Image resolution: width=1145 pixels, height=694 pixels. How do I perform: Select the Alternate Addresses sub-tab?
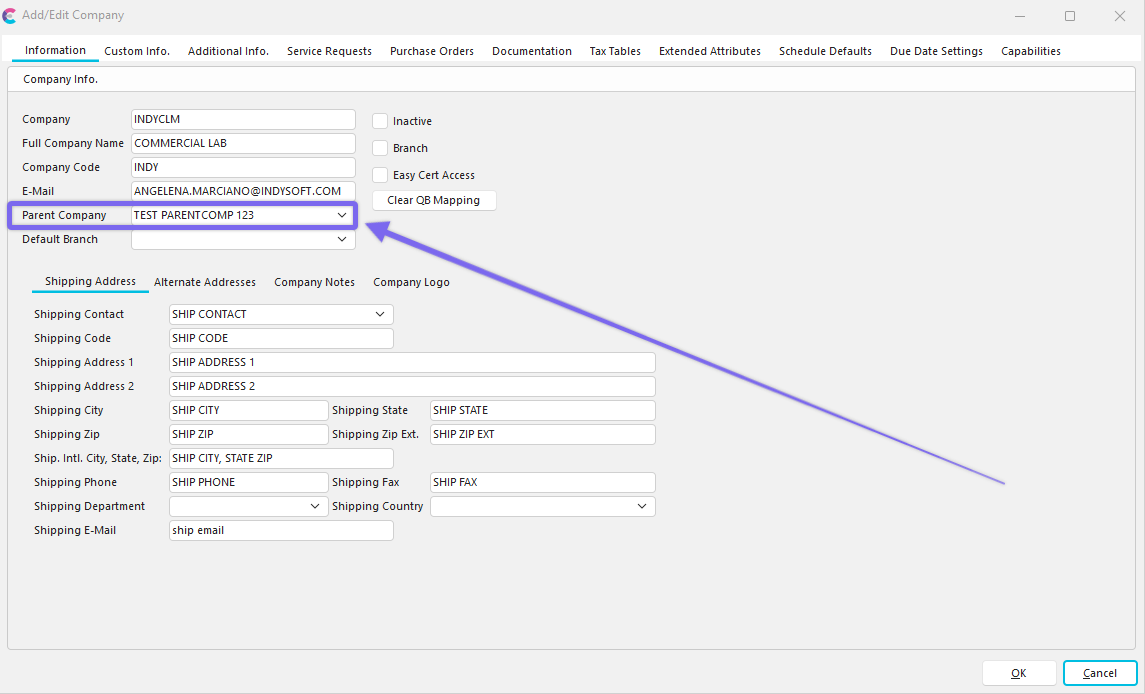pos(205,282)
